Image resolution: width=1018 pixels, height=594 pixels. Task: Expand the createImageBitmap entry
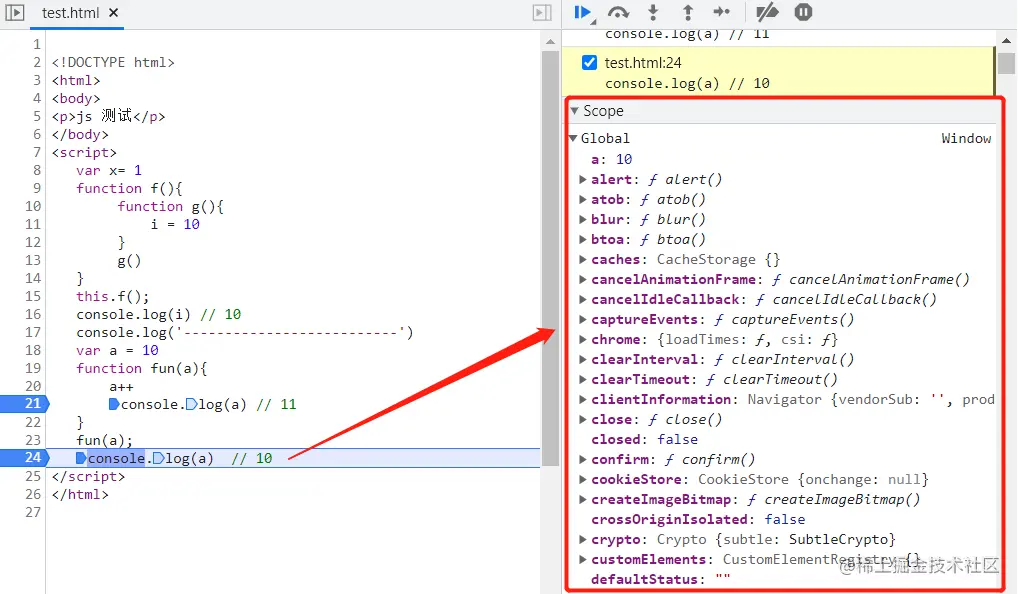point(583,499)
